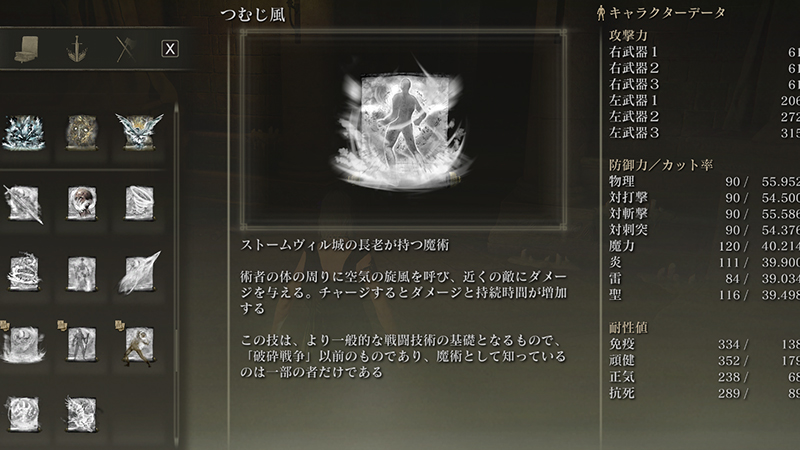Click the キャラクターデータ header
Screen dimensions: 800x450
point(661,13)
